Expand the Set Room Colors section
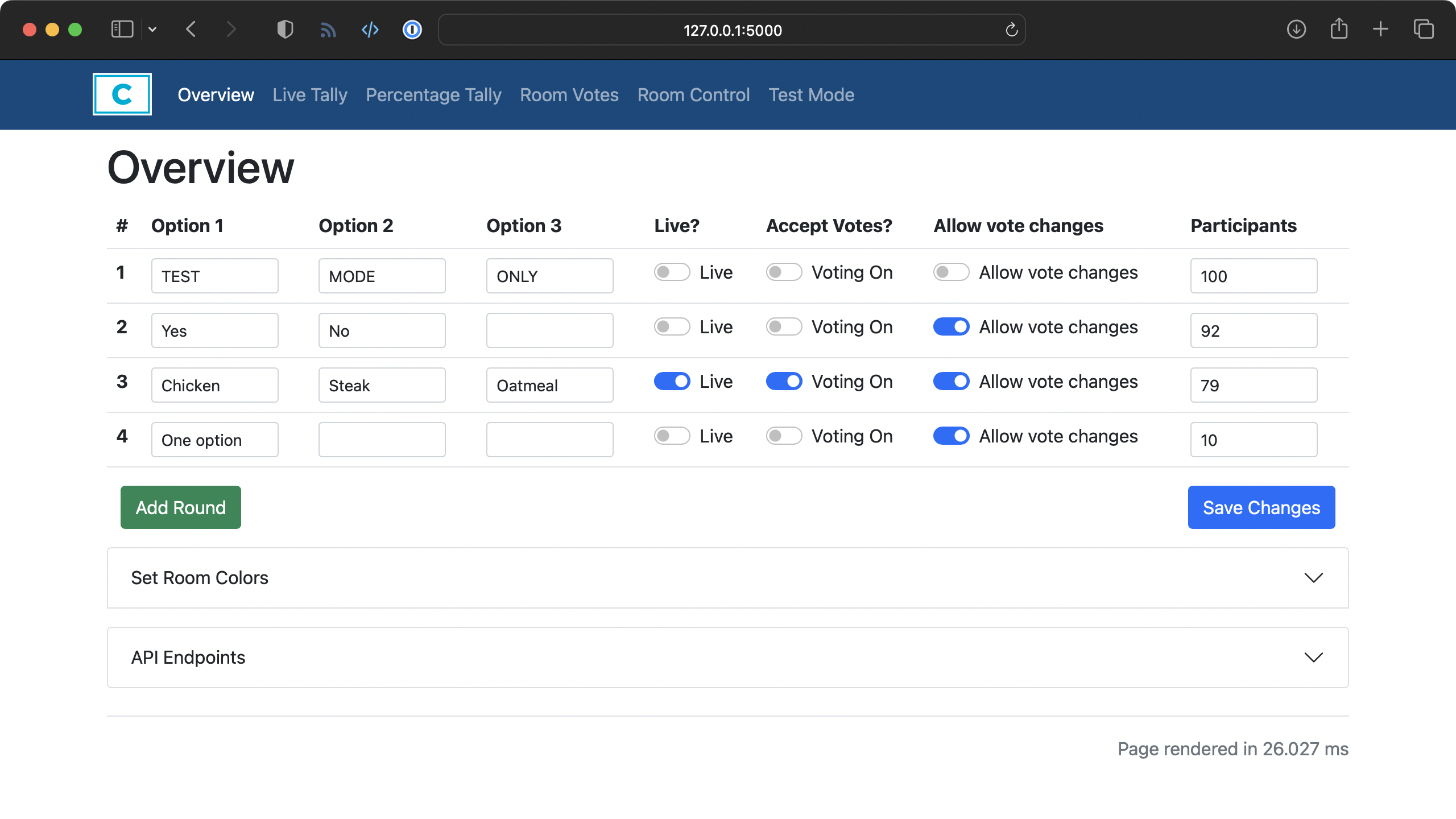The height and width of the screenshot is (819, 1456). click(x=728, y=577)
